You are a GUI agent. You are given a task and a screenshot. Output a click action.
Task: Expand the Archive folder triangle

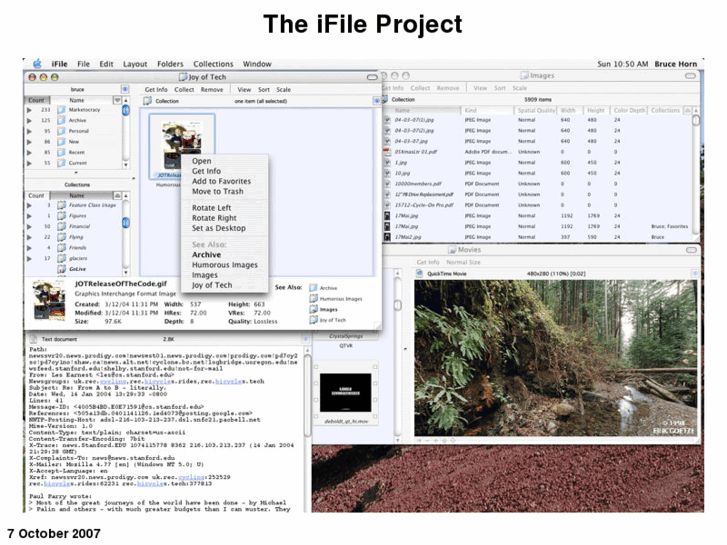29,121
